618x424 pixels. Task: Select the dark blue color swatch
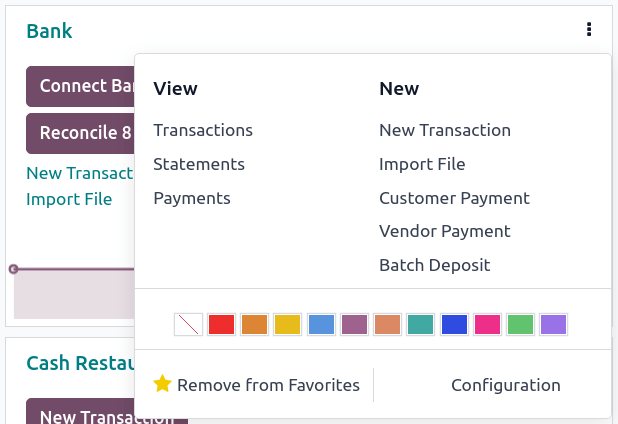coord(454,324)
